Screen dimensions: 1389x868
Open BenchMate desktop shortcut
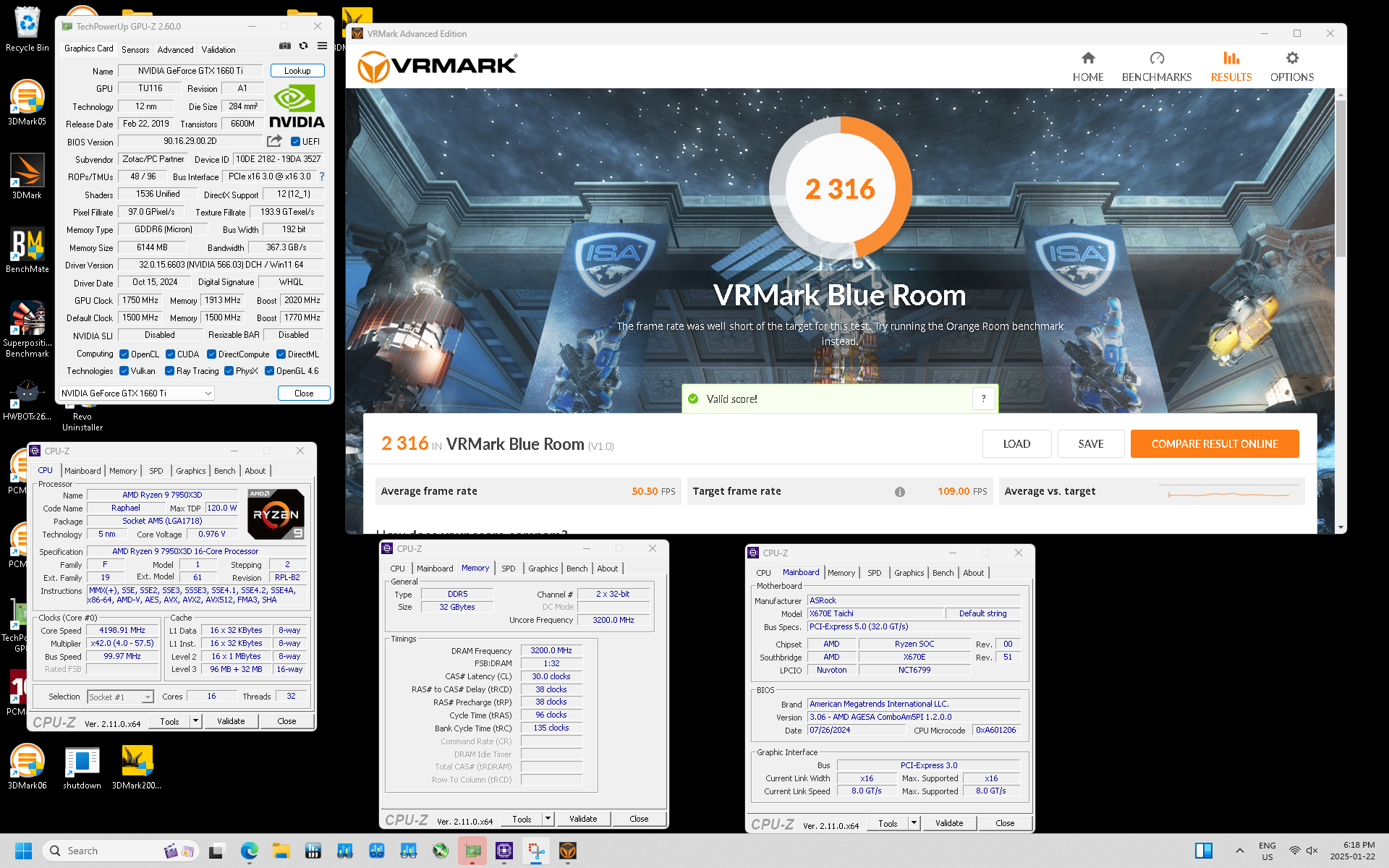tap(27, 251)
